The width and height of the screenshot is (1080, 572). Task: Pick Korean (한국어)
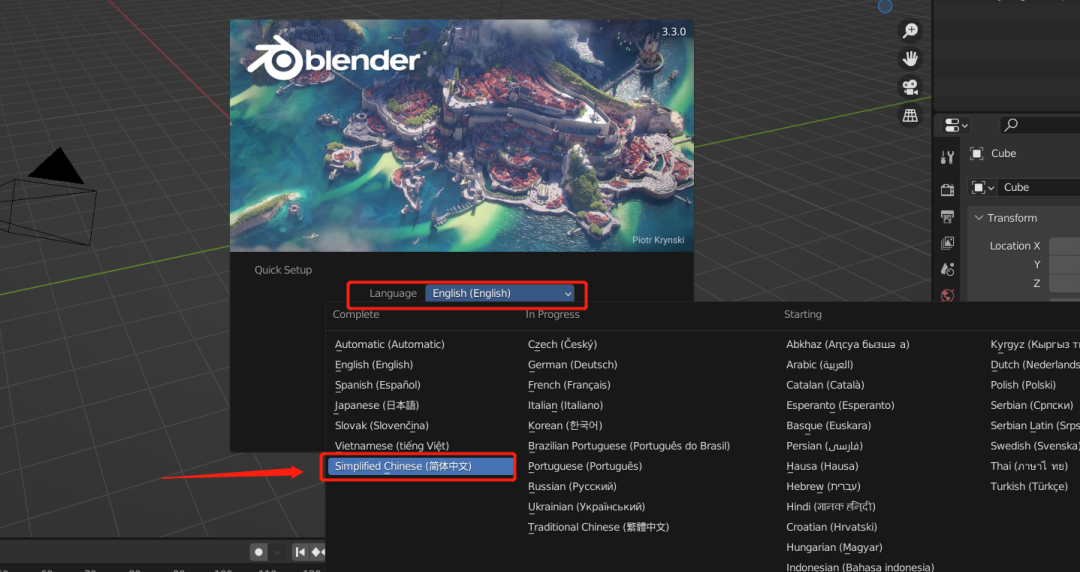pos(565,426)
